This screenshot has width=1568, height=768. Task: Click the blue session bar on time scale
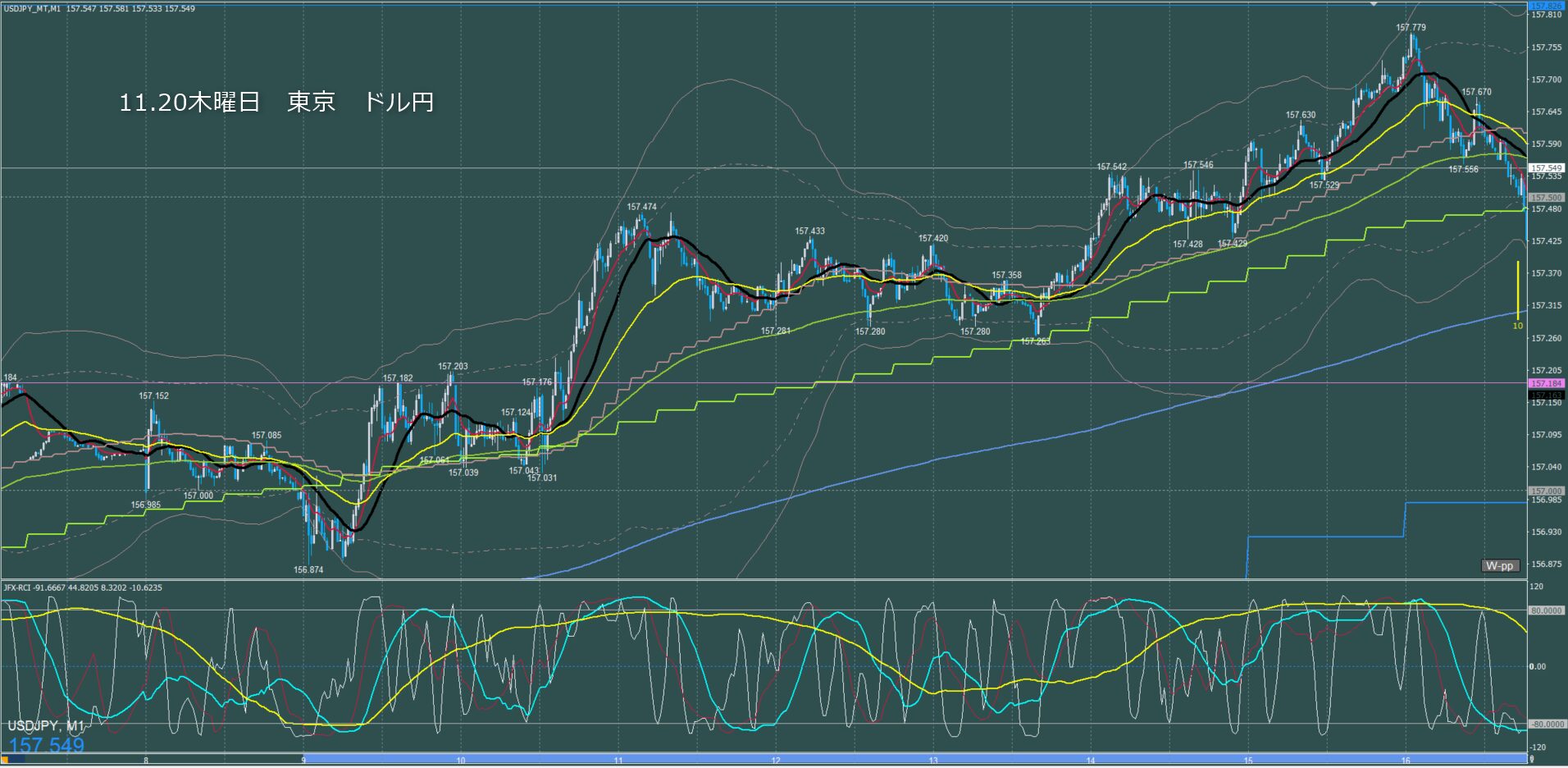[x=902, y=760]
